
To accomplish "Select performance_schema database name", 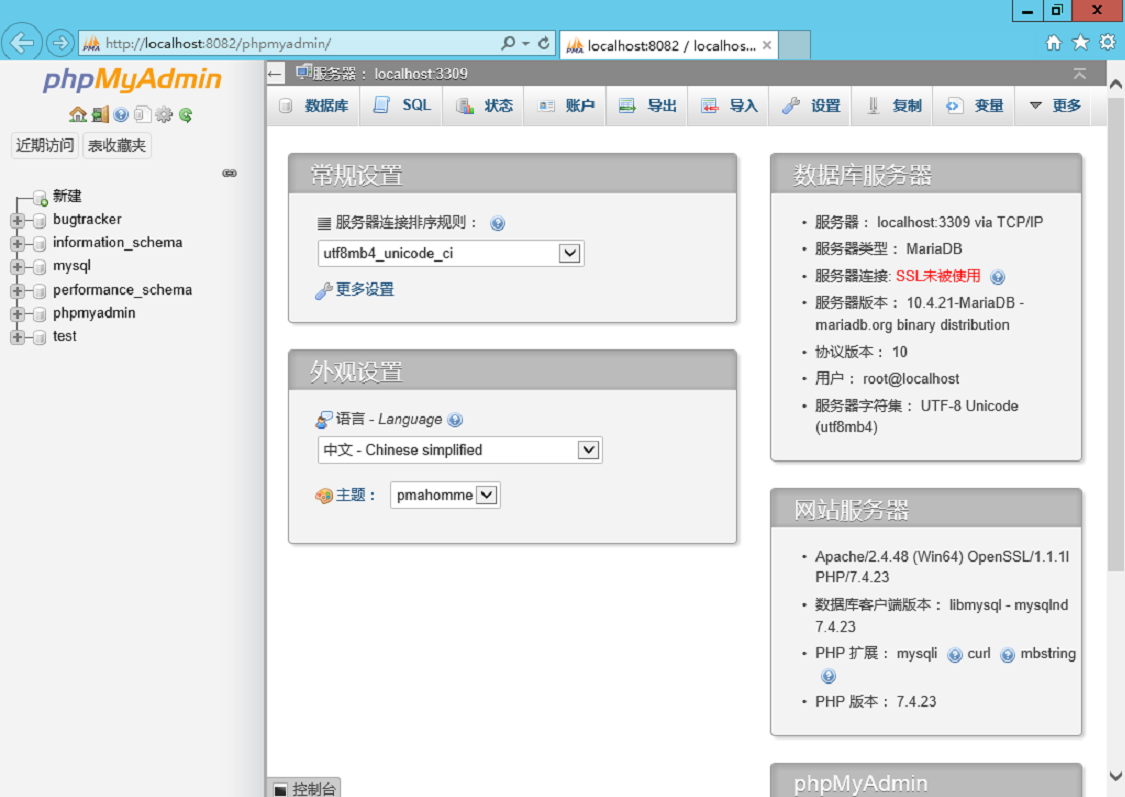I will (x=123, y=290).
